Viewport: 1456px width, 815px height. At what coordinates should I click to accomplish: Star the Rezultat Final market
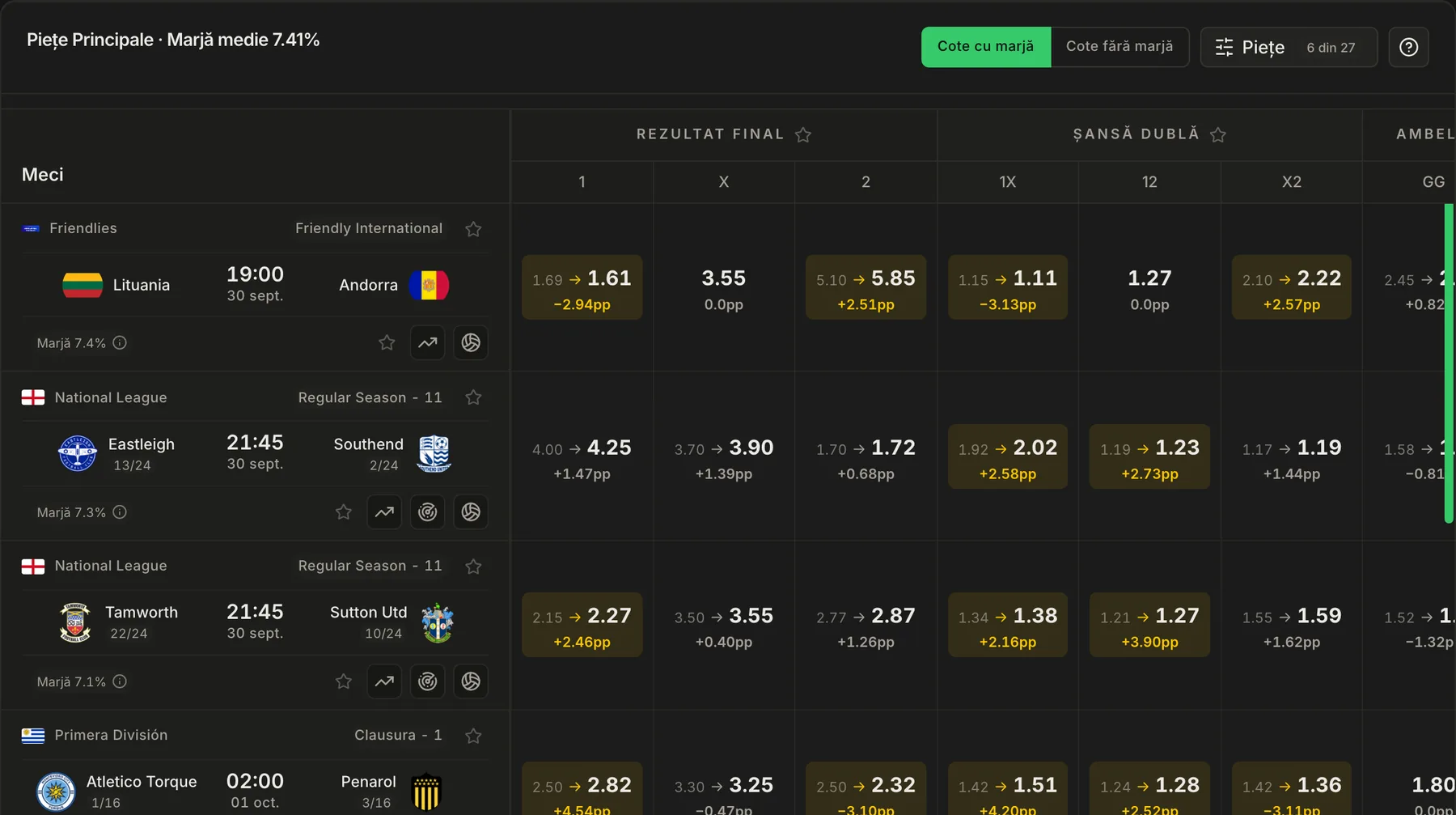[803, 134]
